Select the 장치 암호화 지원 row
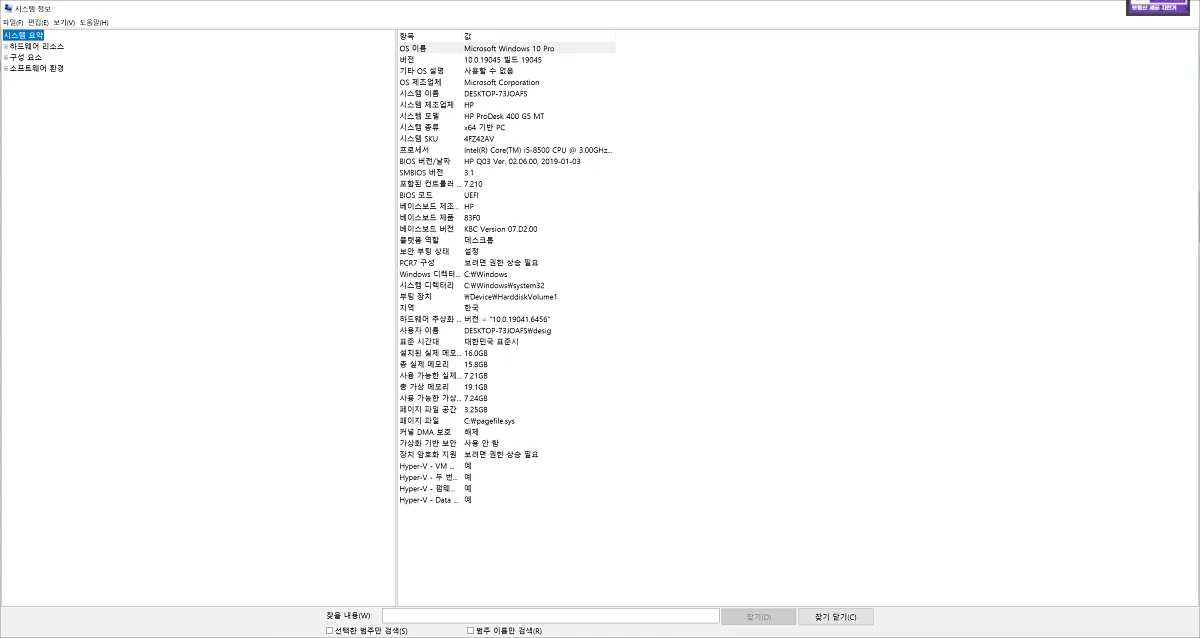The width and height of the screenshot is (1200, 638). [x=507, y=454]
